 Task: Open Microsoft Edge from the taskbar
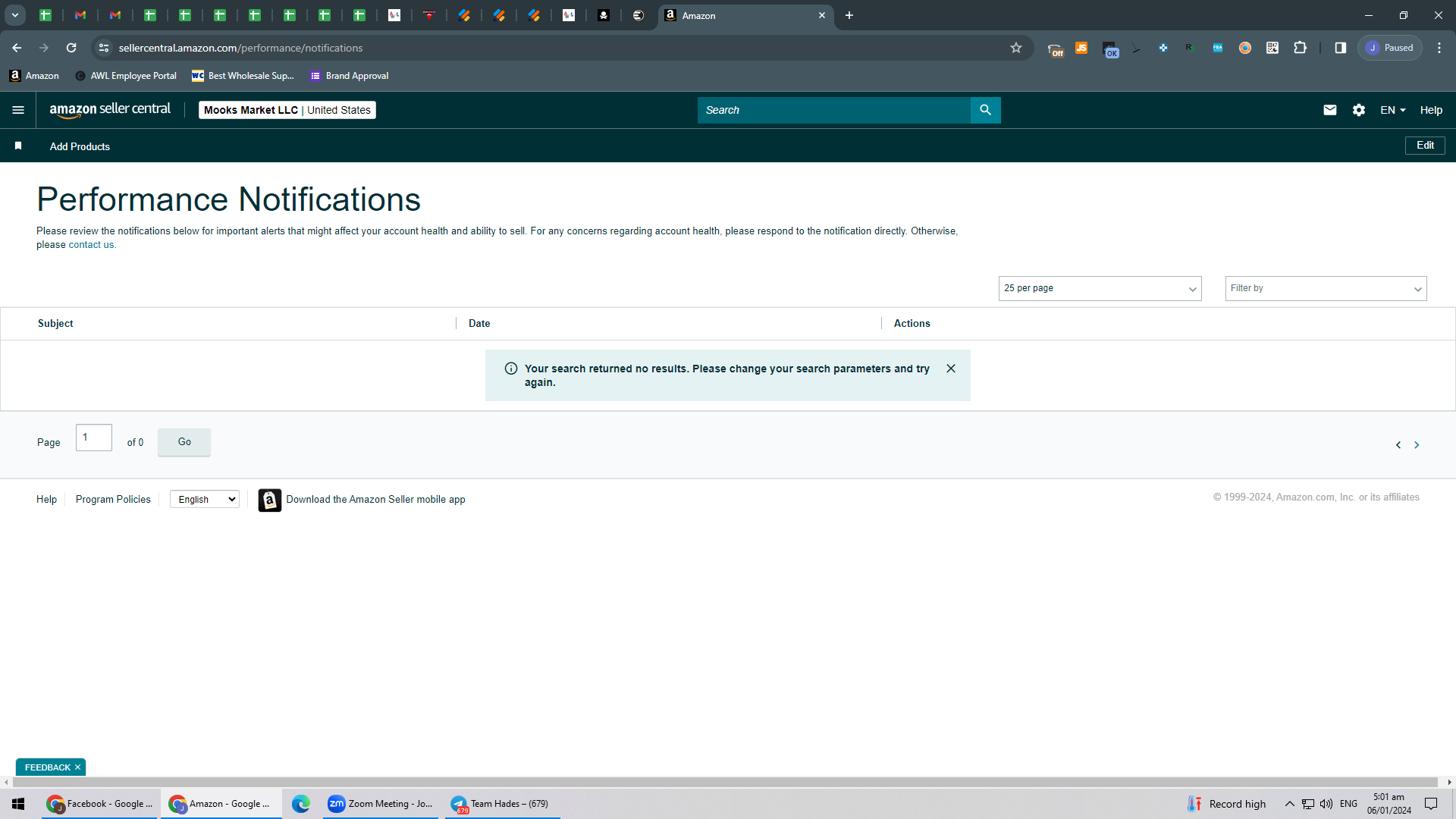coord(301,804)
